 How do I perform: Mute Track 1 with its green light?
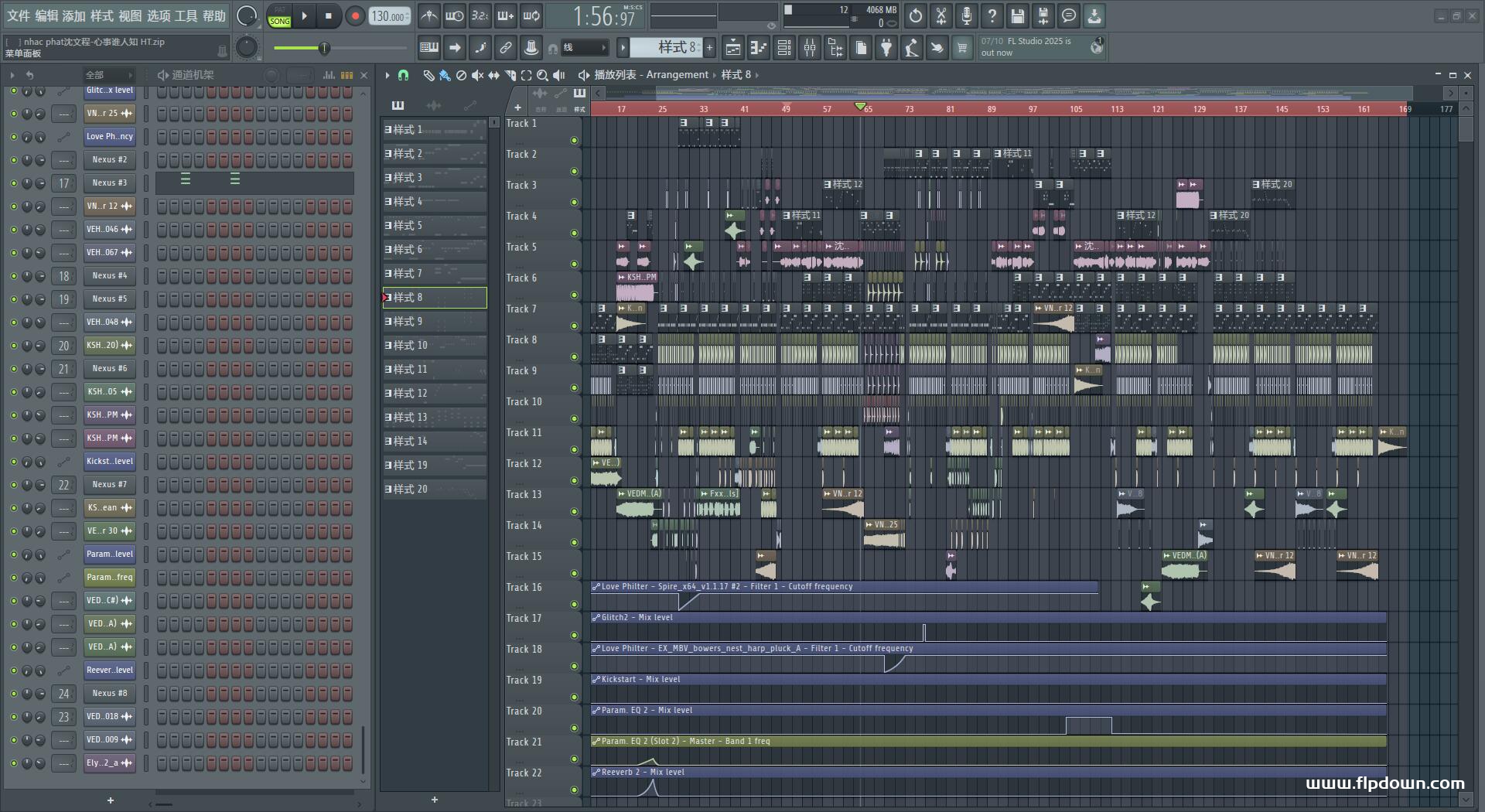point(574,140)
